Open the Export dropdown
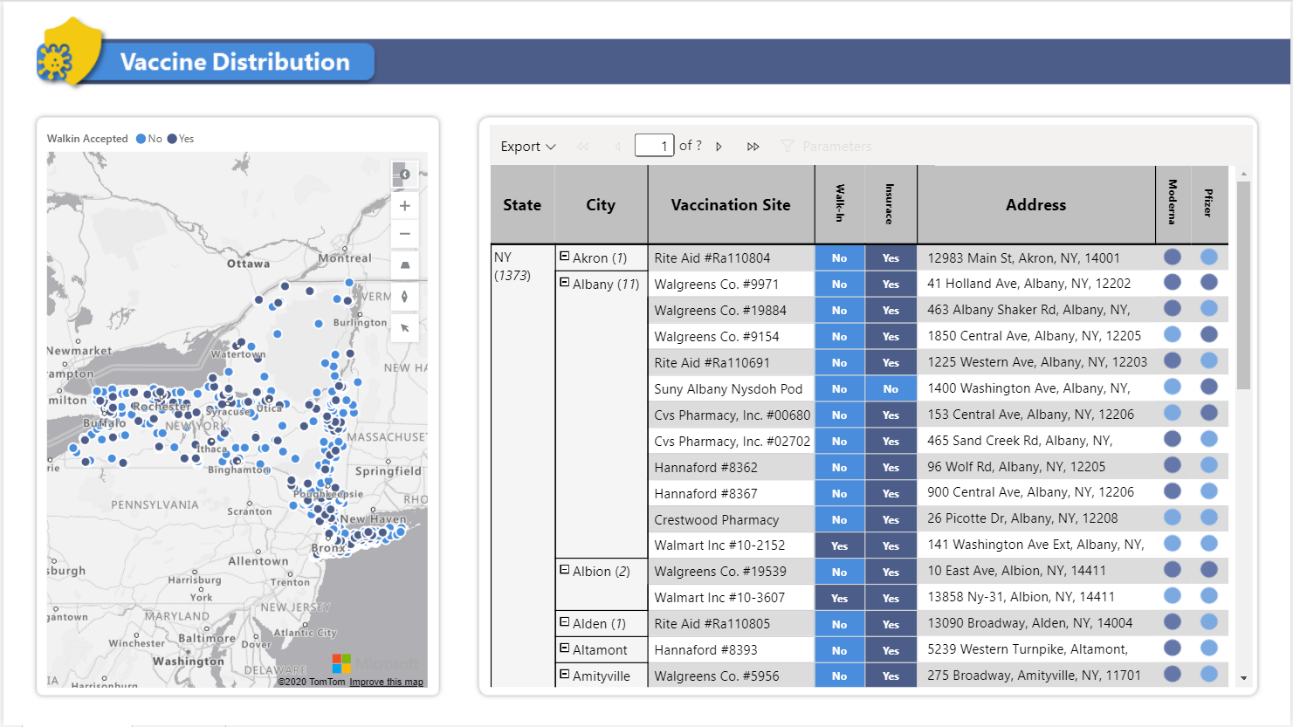Viewport: 1293px width, 727px height. tap(528, 146)
